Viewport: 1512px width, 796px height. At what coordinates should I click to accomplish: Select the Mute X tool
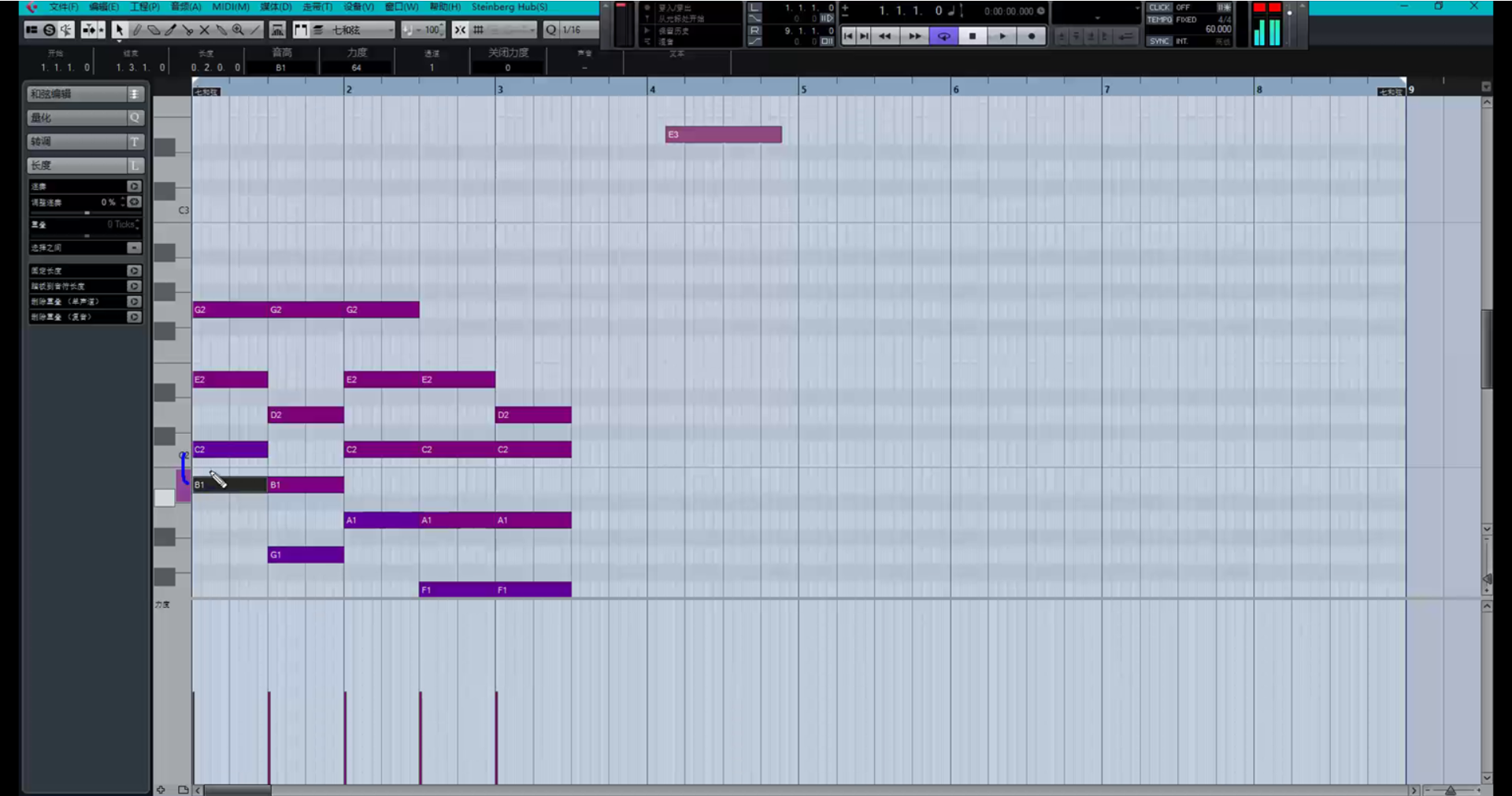pyautogui.click(x=205, y=30)
